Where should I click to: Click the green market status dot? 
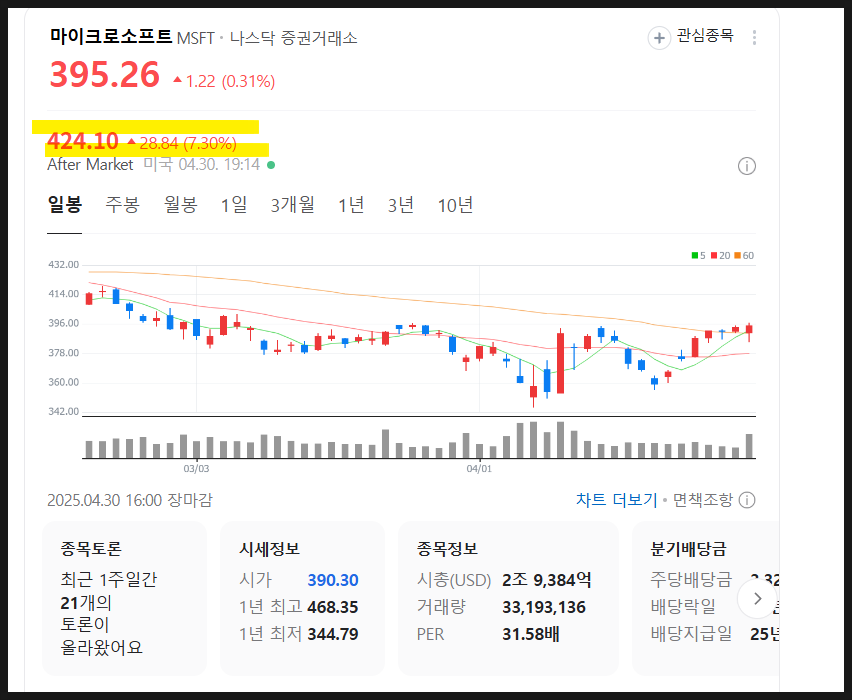coord(271,165)
